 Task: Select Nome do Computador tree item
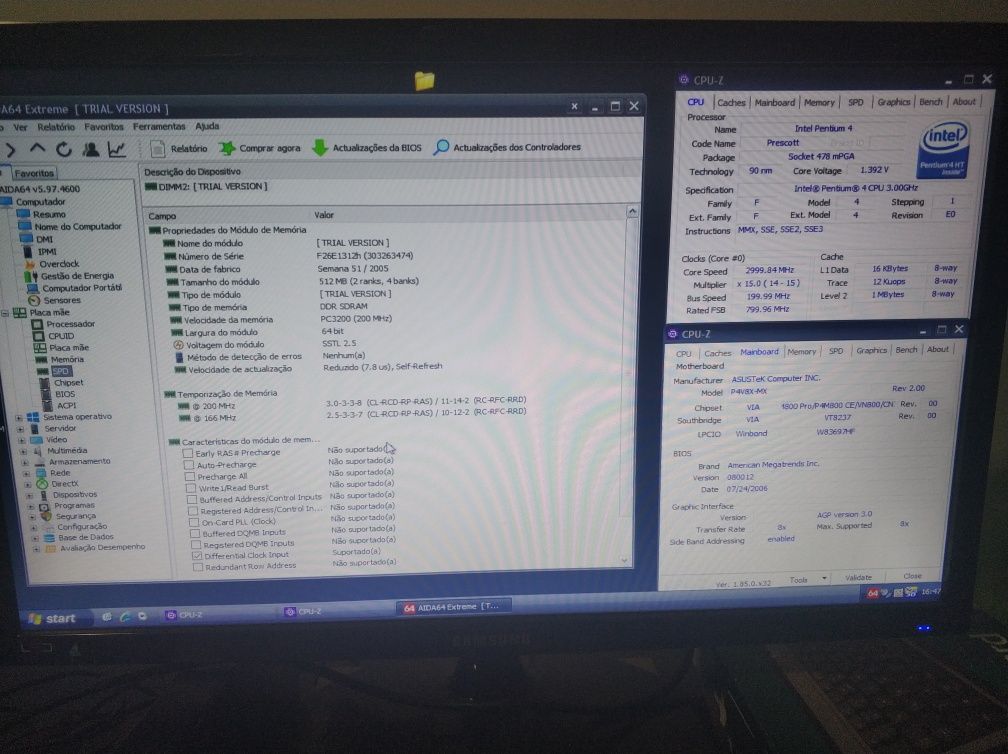[x=70, y=226]
